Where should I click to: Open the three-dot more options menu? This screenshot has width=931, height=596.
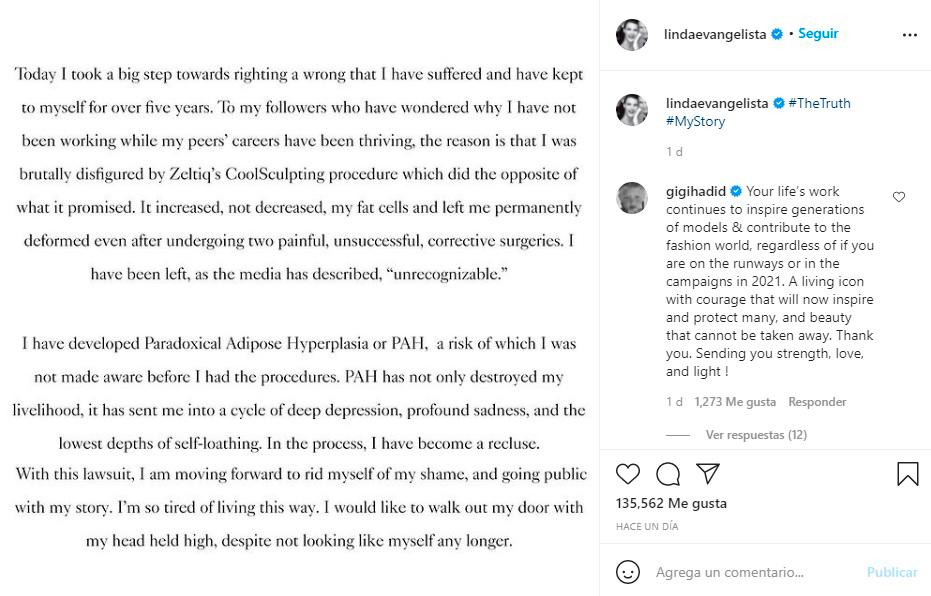[909, 35]
